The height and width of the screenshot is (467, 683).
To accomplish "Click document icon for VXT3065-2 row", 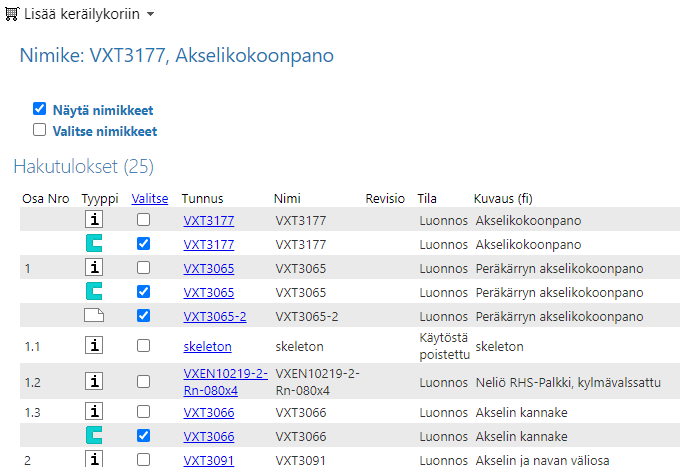I will point(94,316).
